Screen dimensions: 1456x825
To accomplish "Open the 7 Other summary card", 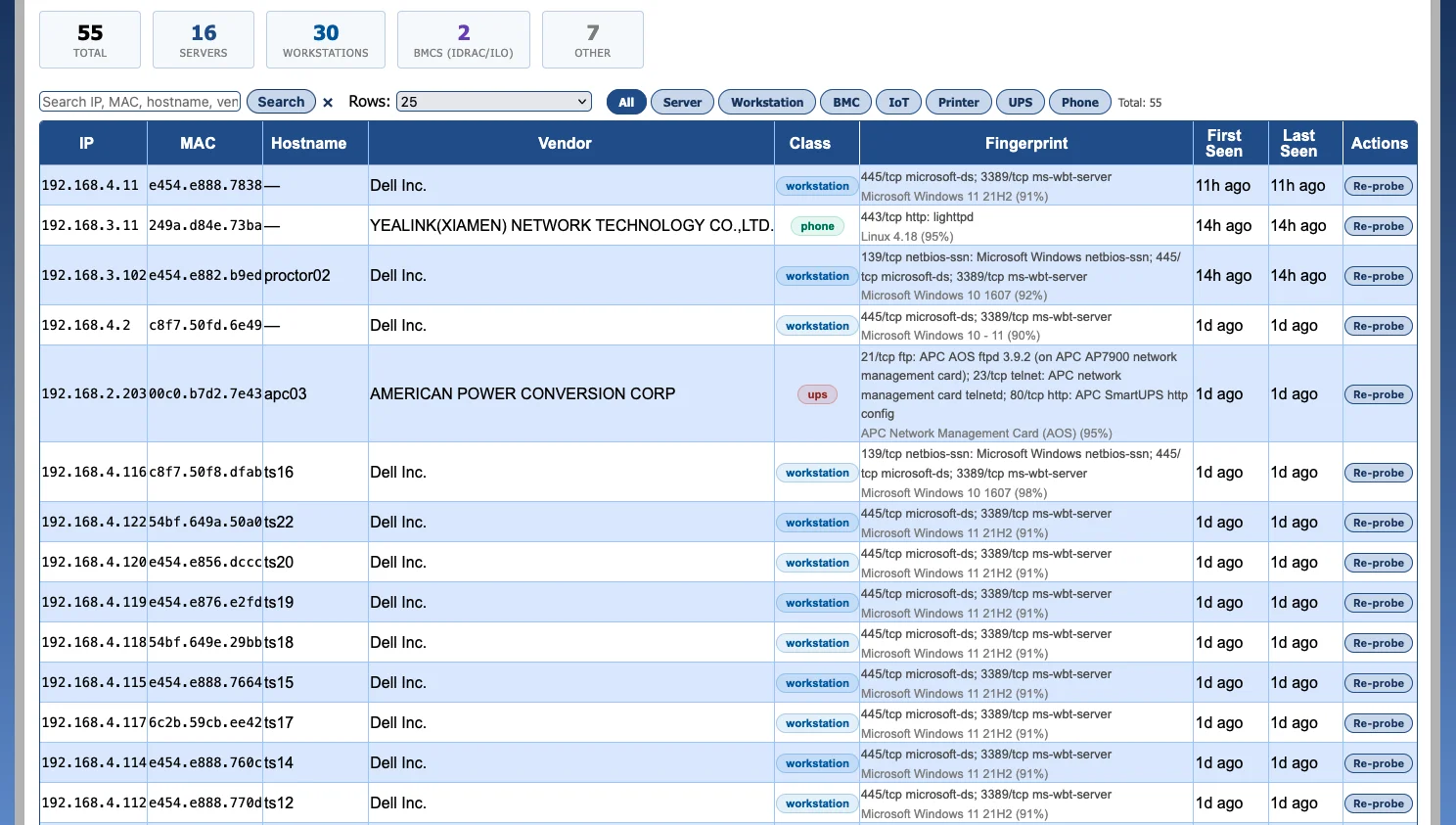I will (593, 40).
